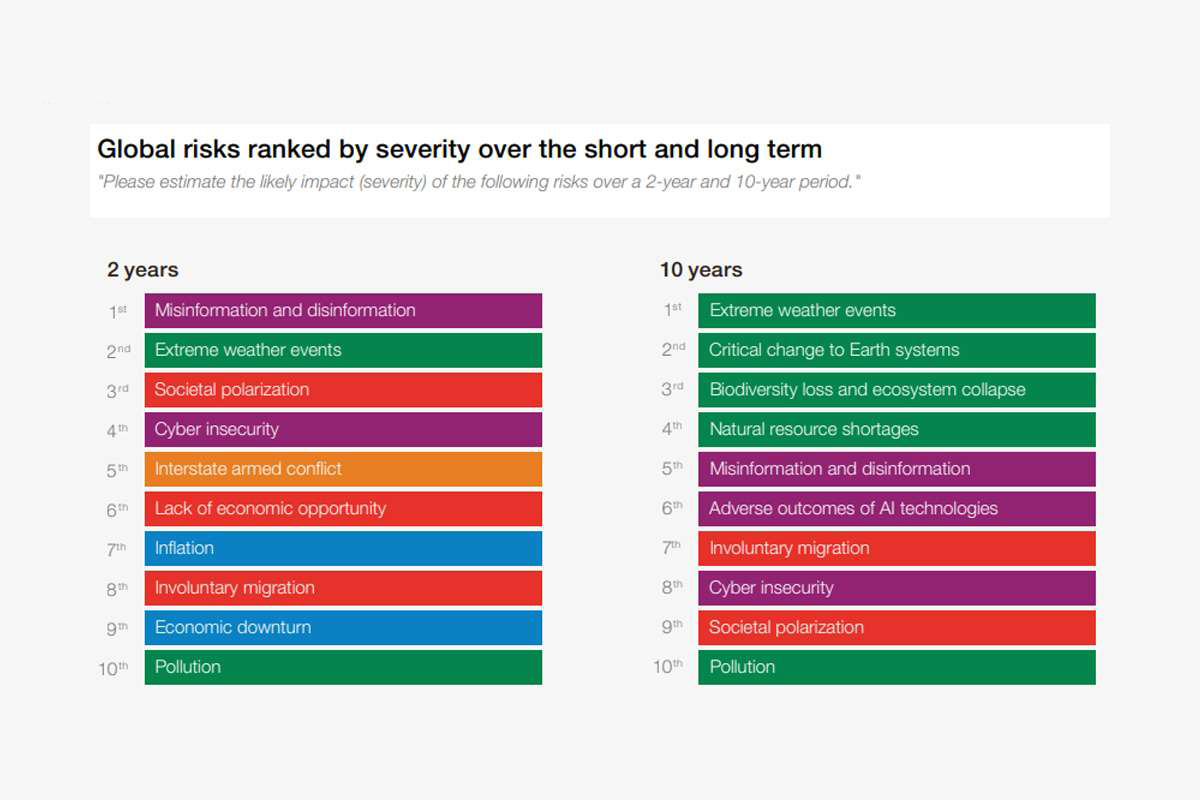
Task: Select Cyber insecurity in the 10 years list
Action: 896,588
